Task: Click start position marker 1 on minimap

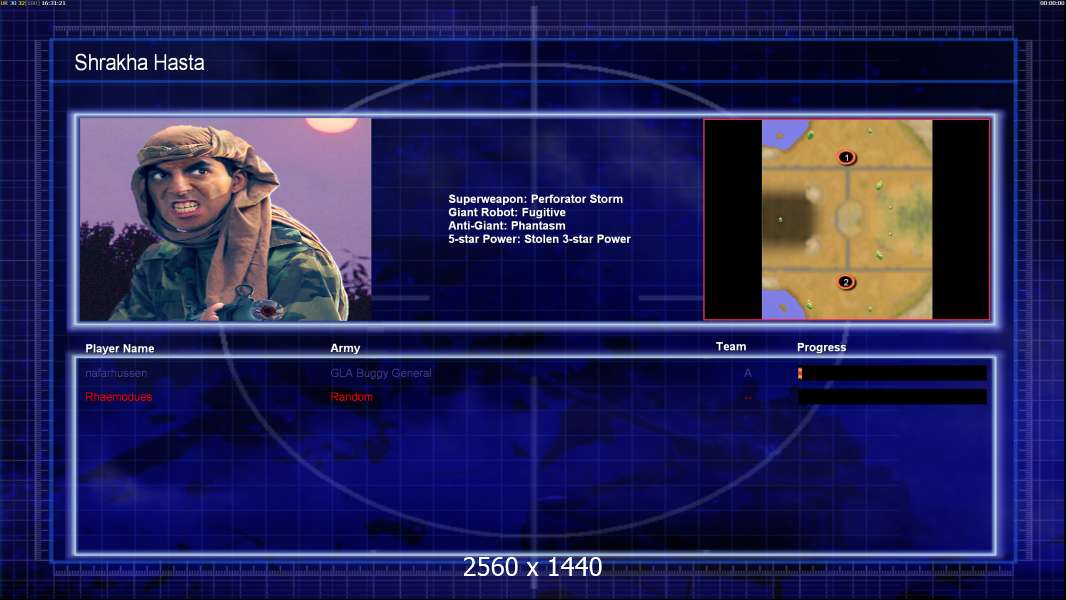Action: [846, 158]
